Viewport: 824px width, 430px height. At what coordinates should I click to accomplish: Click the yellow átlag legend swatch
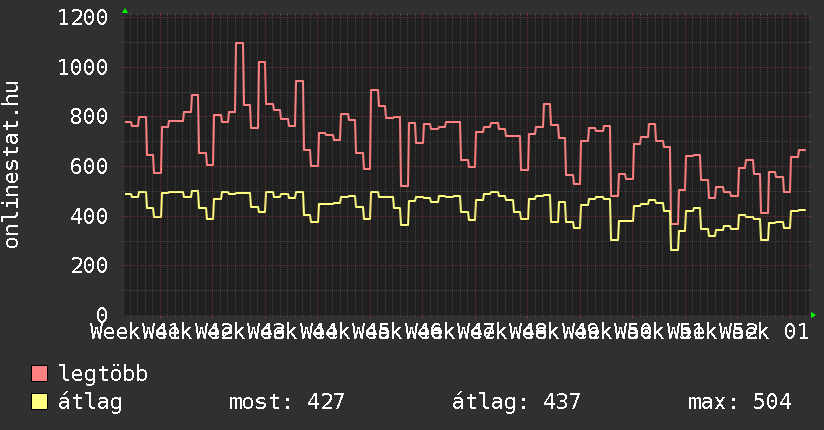click(40, 402)
